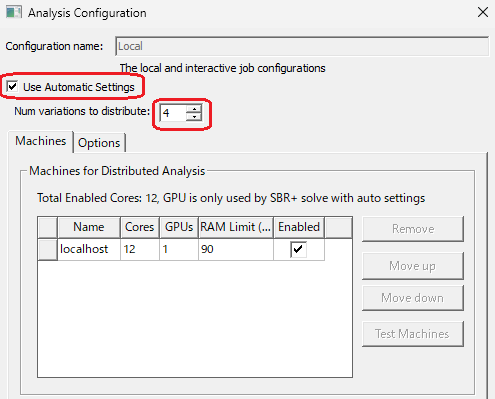Toggle the Use Automatic Settings checkbox
Viewport: 495px width, 399px height.
coord(12,87)
